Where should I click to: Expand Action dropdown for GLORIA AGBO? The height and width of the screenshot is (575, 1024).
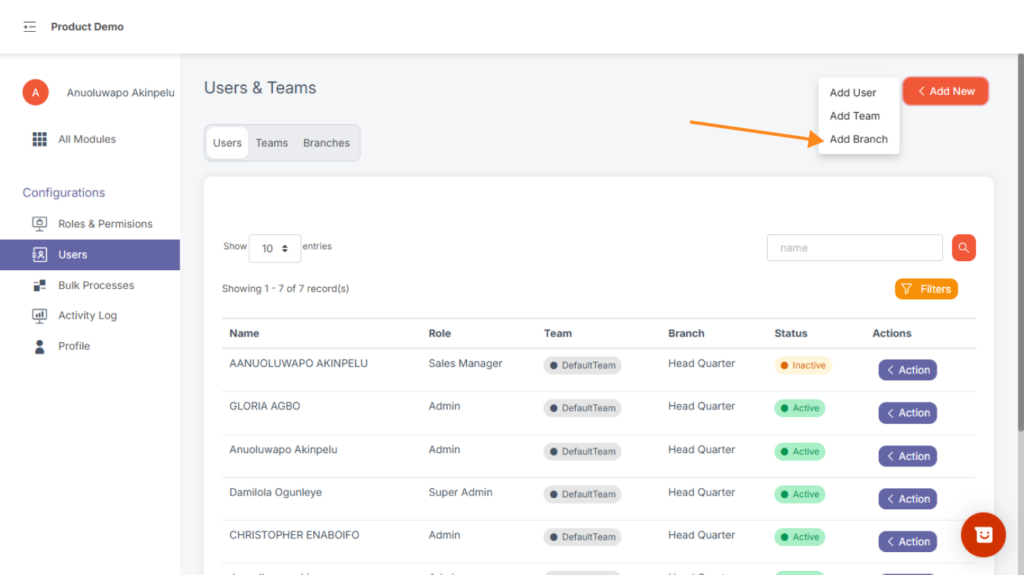[x=907, y=413]
